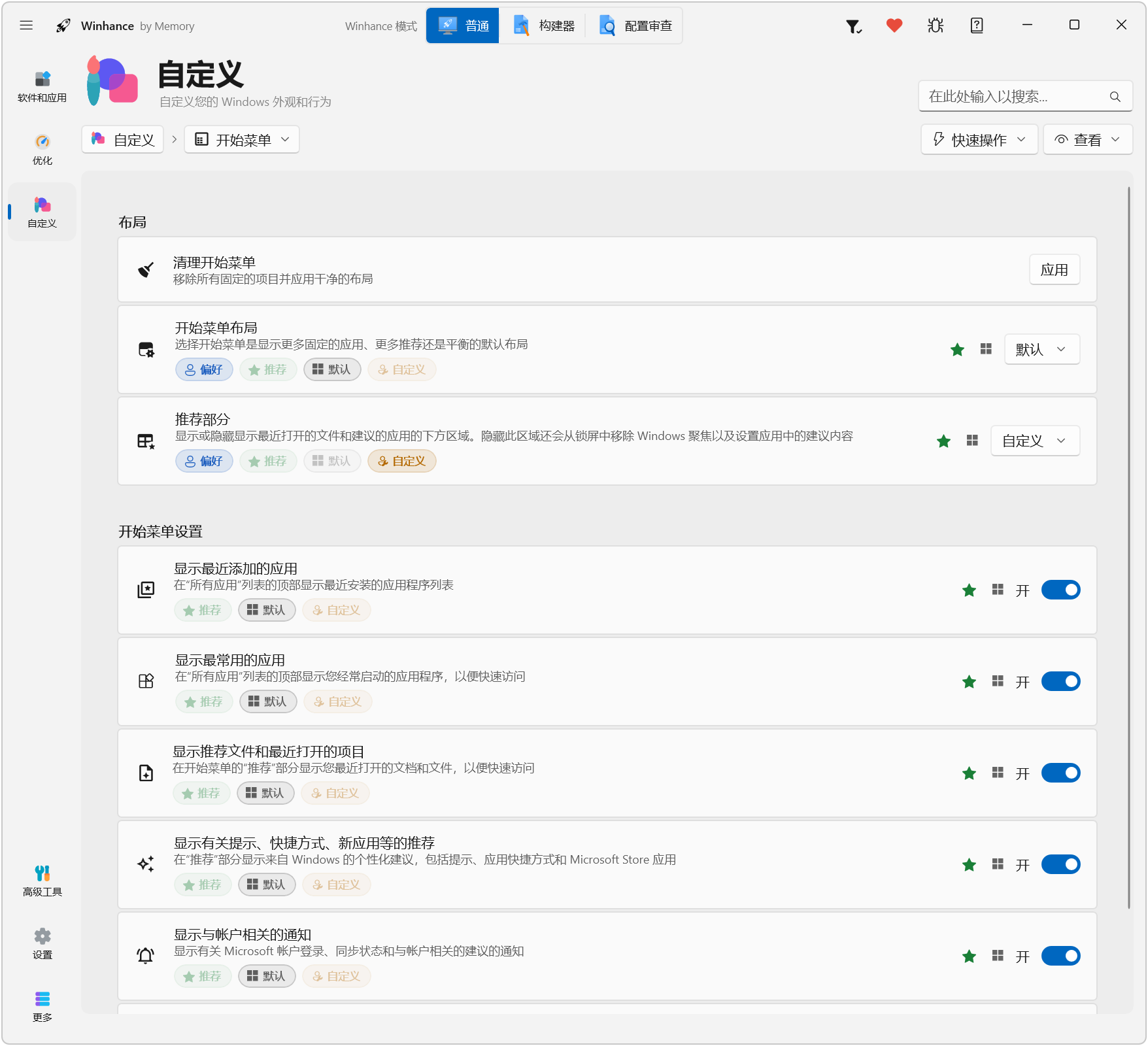Switch to 配置审查 mode tab
Screen dimensions: 1148x1046
635,25
